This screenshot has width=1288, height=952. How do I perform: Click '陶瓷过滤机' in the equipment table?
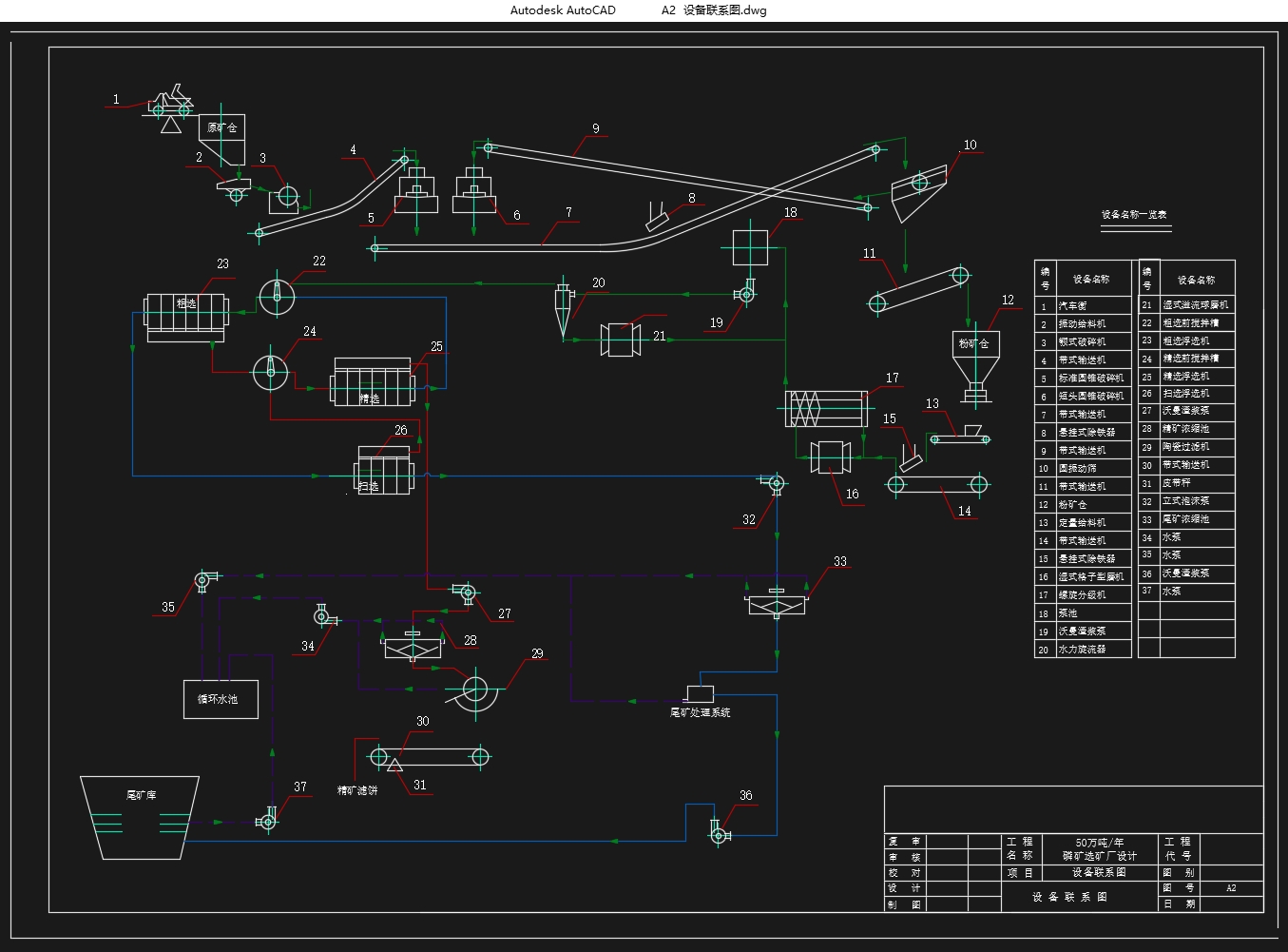[x=1186, y=447]
